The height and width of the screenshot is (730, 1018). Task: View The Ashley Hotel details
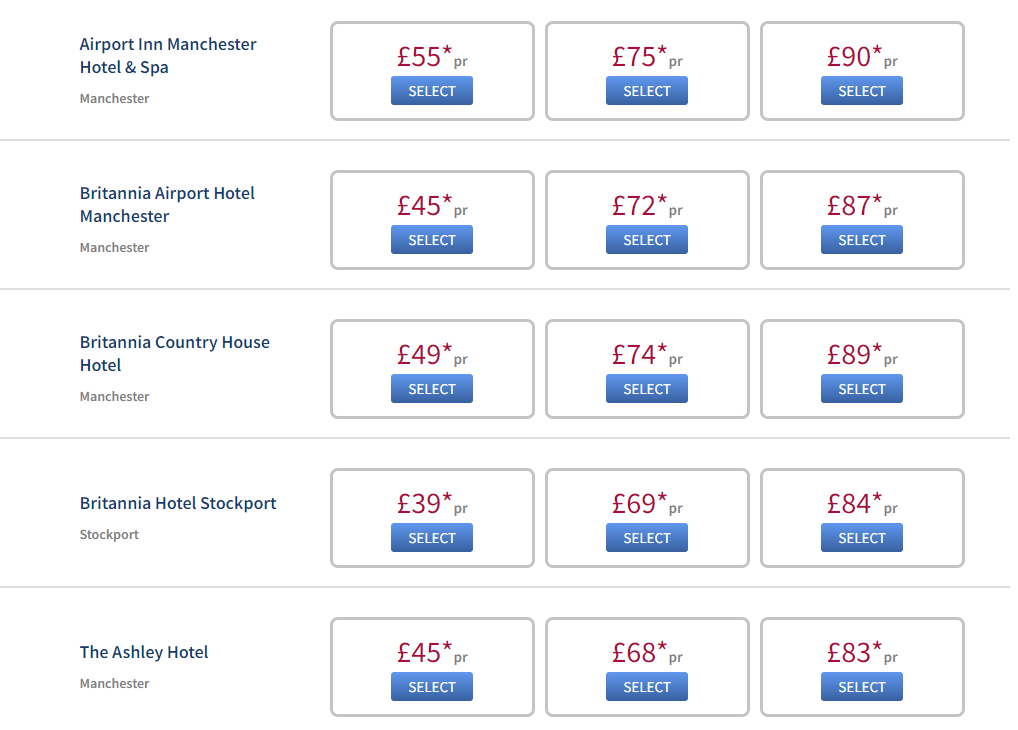[144, 652]
